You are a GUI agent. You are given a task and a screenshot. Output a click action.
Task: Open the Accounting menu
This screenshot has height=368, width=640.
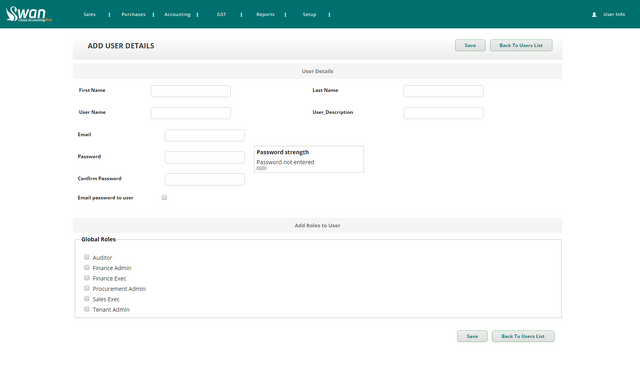[177, 14]
